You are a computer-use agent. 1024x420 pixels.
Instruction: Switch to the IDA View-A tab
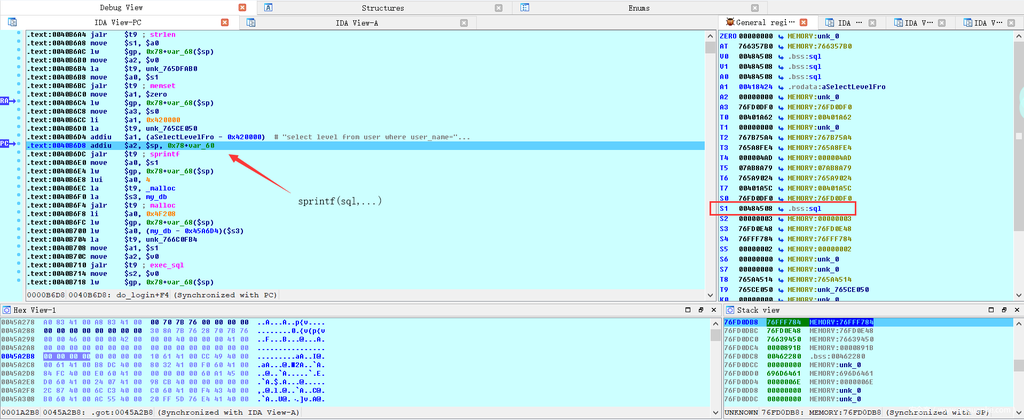pos(361,22)
